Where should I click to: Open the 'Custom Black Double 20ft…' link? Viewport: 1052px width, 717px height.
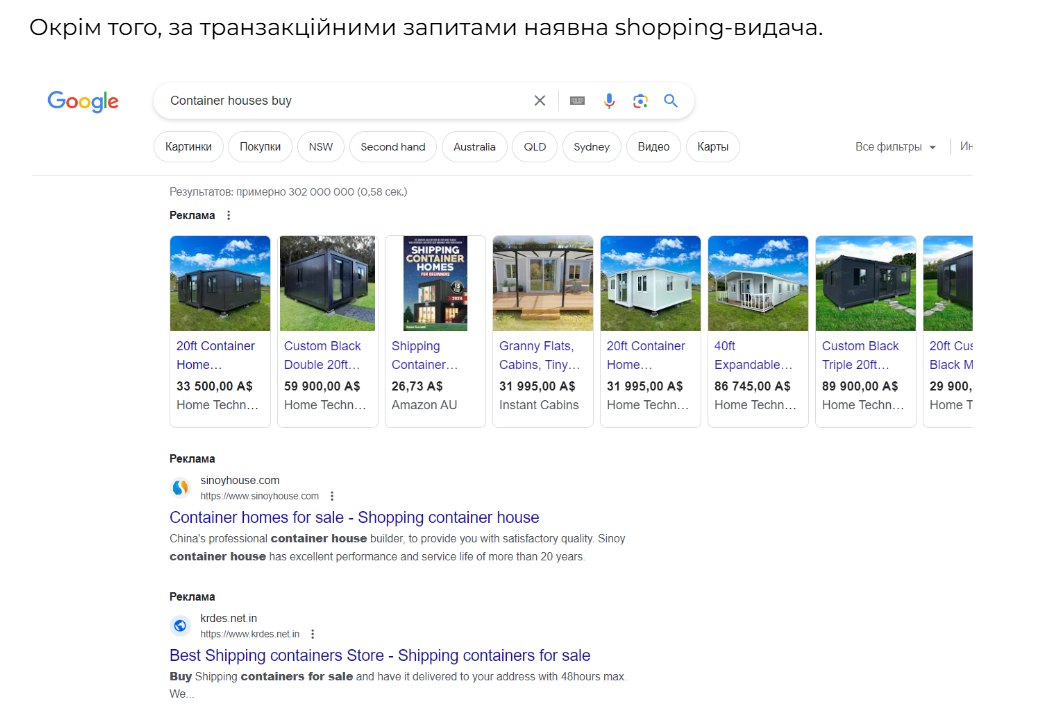pos(323,355)
